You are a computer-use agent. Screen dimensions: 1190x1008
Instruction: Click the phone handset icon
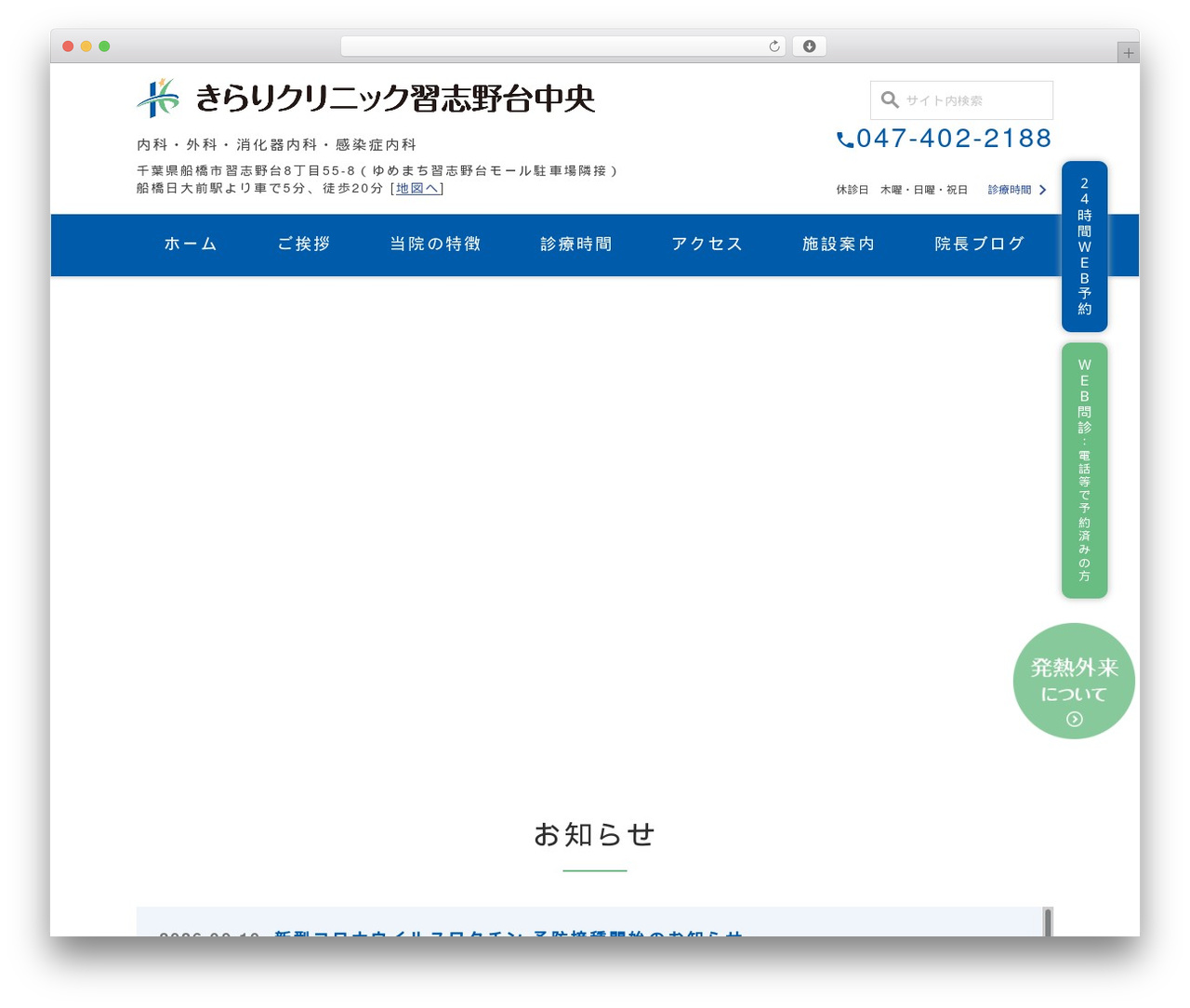click(845, 139)
